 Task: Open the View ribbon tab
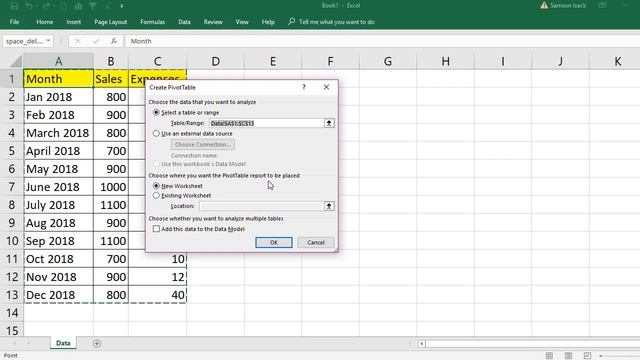click(x=242, y=22)
